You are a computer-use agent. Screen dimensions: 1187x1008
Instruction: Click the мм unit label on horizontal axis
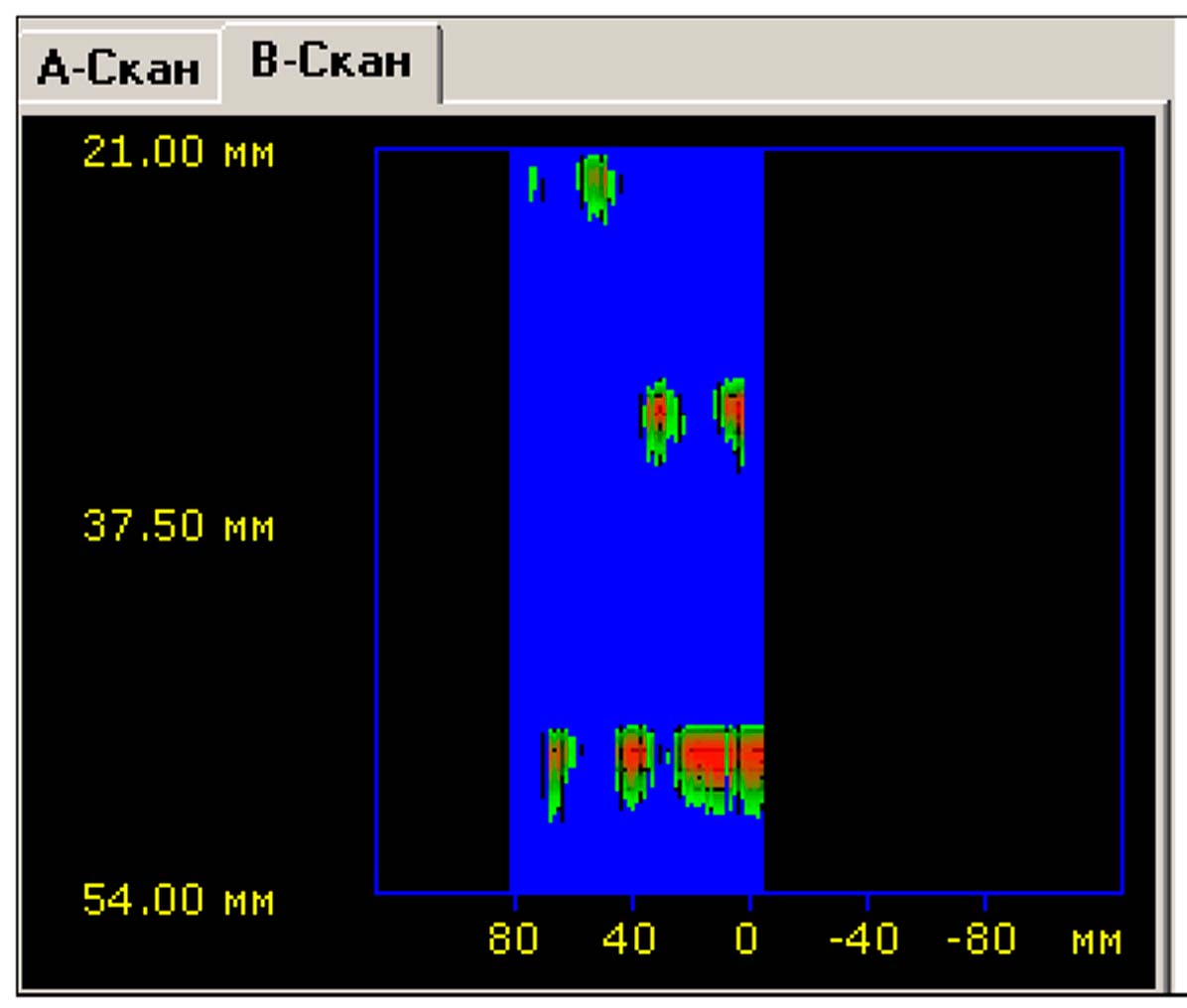click(x=1097, y=940)
